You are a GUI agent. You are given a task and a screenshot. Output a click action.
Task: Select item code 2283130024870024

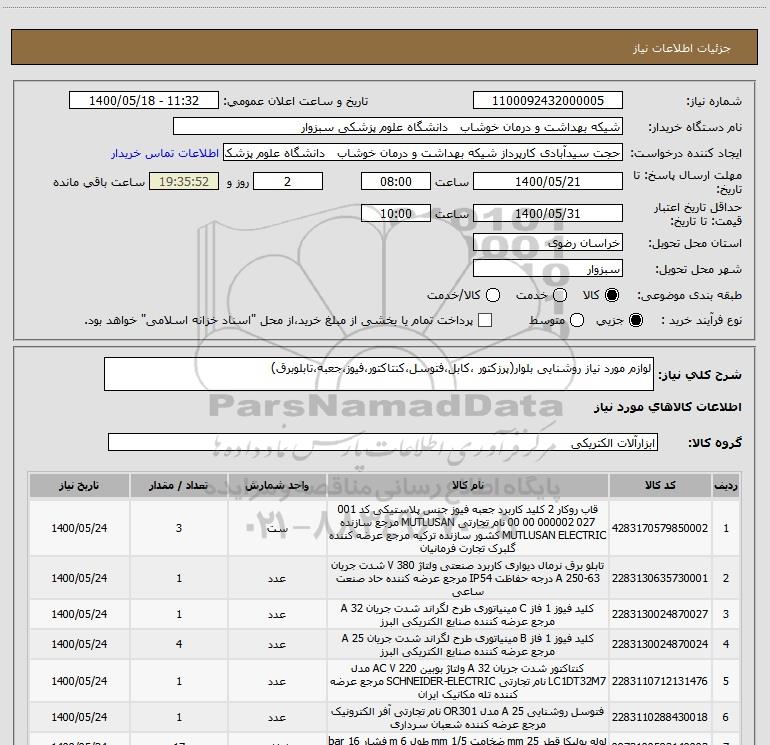coord(660,644)
